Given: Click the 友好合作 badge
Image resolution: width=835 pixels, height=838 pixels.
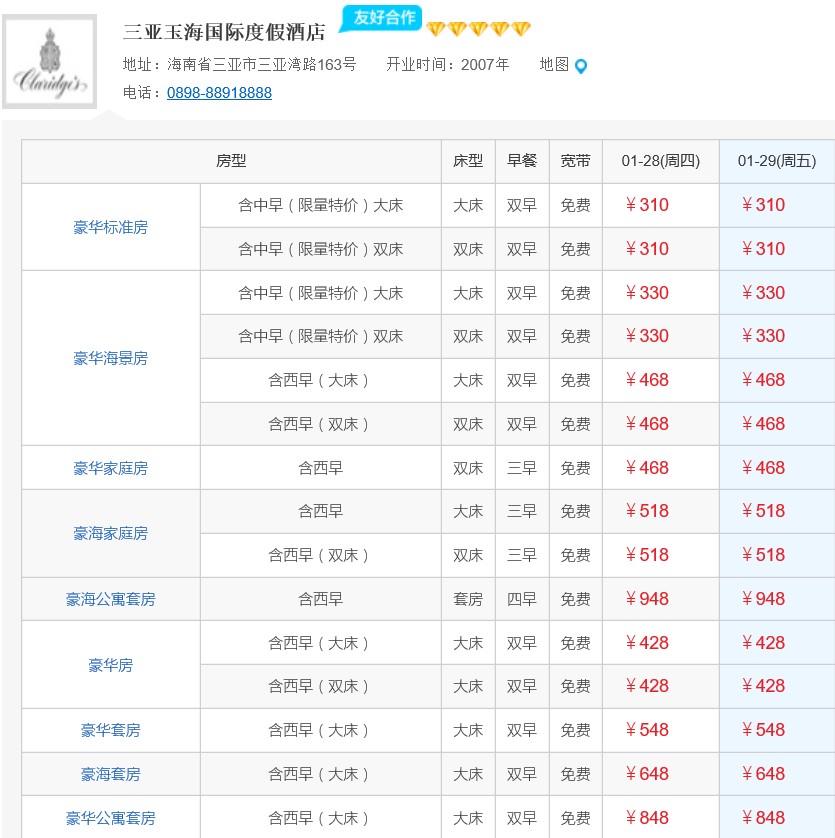Looking at the screenshot, I should (x=382, y=18).
